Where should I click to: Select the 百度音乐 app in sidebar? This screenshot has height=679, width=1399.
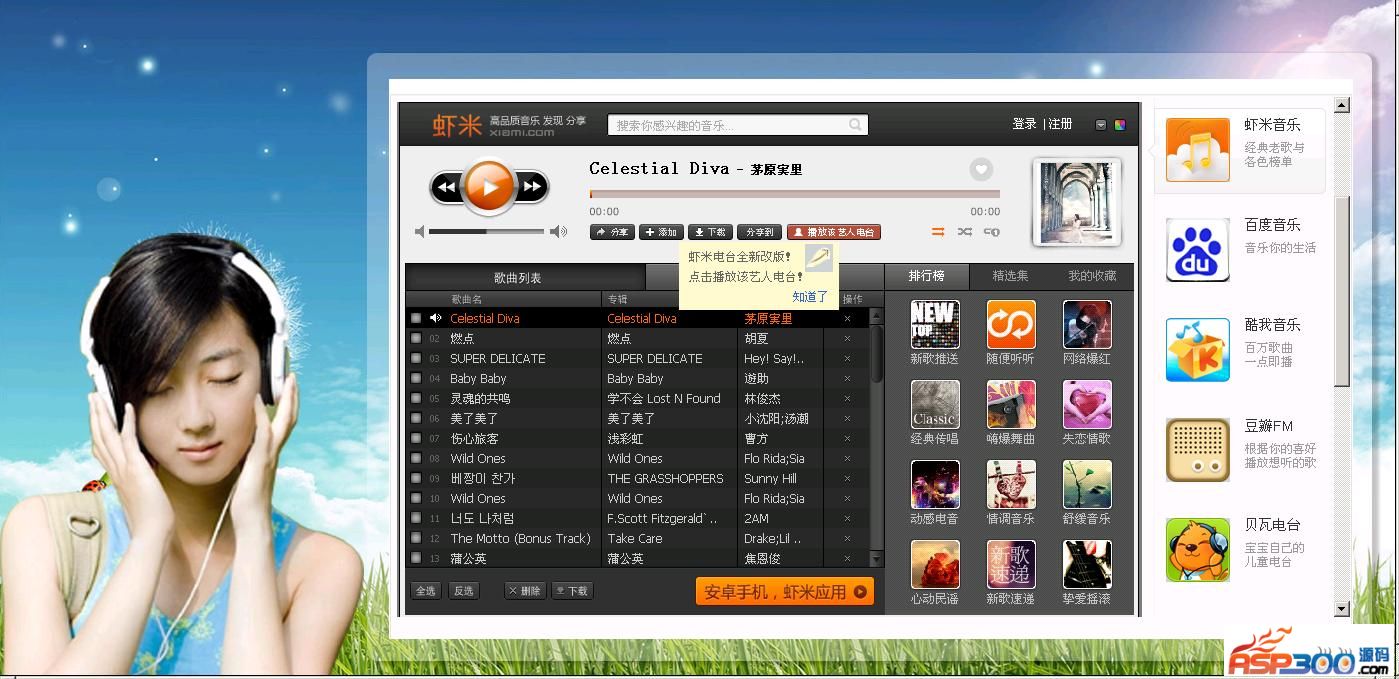(x=1240, y=250)
